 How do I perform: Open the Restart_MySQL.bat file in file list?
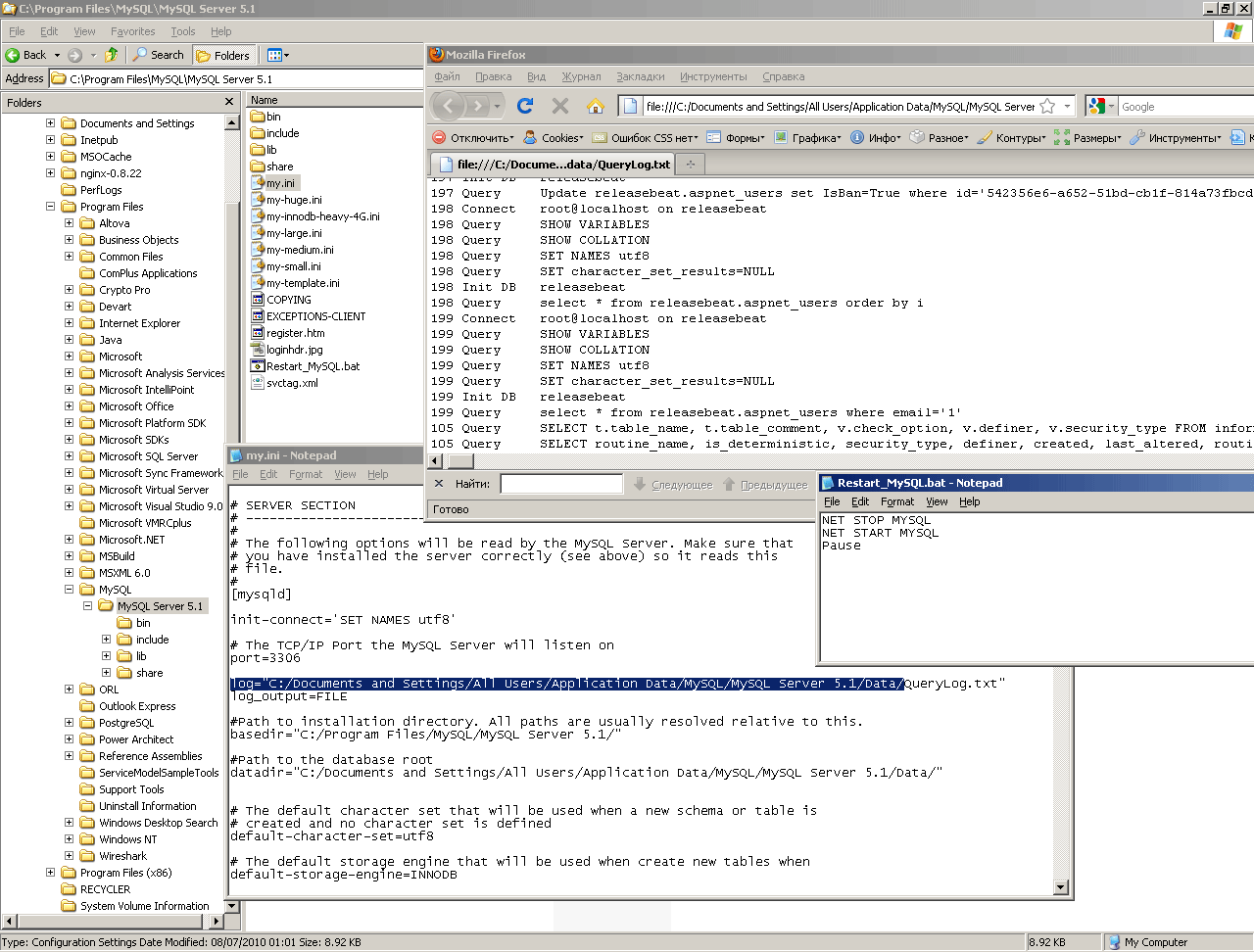click(x=312, y=366)
